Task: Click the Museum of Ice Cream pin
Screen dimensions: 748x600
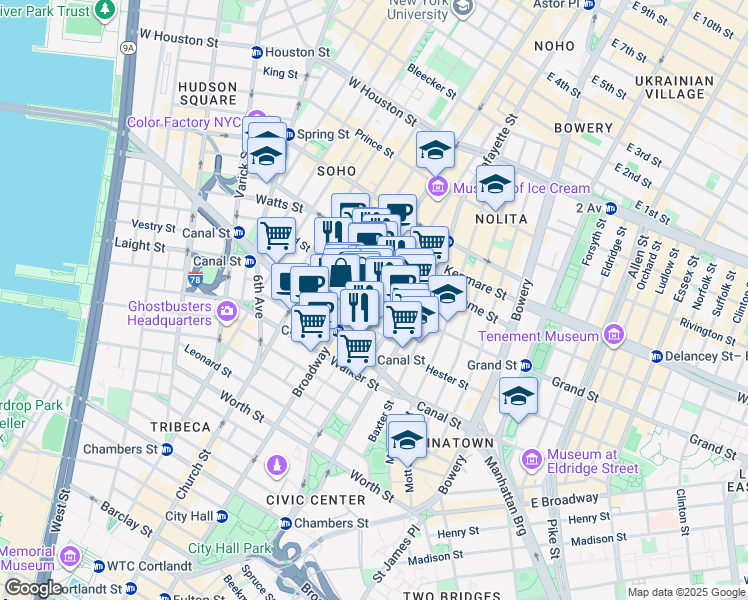Action: pos(437,189)
